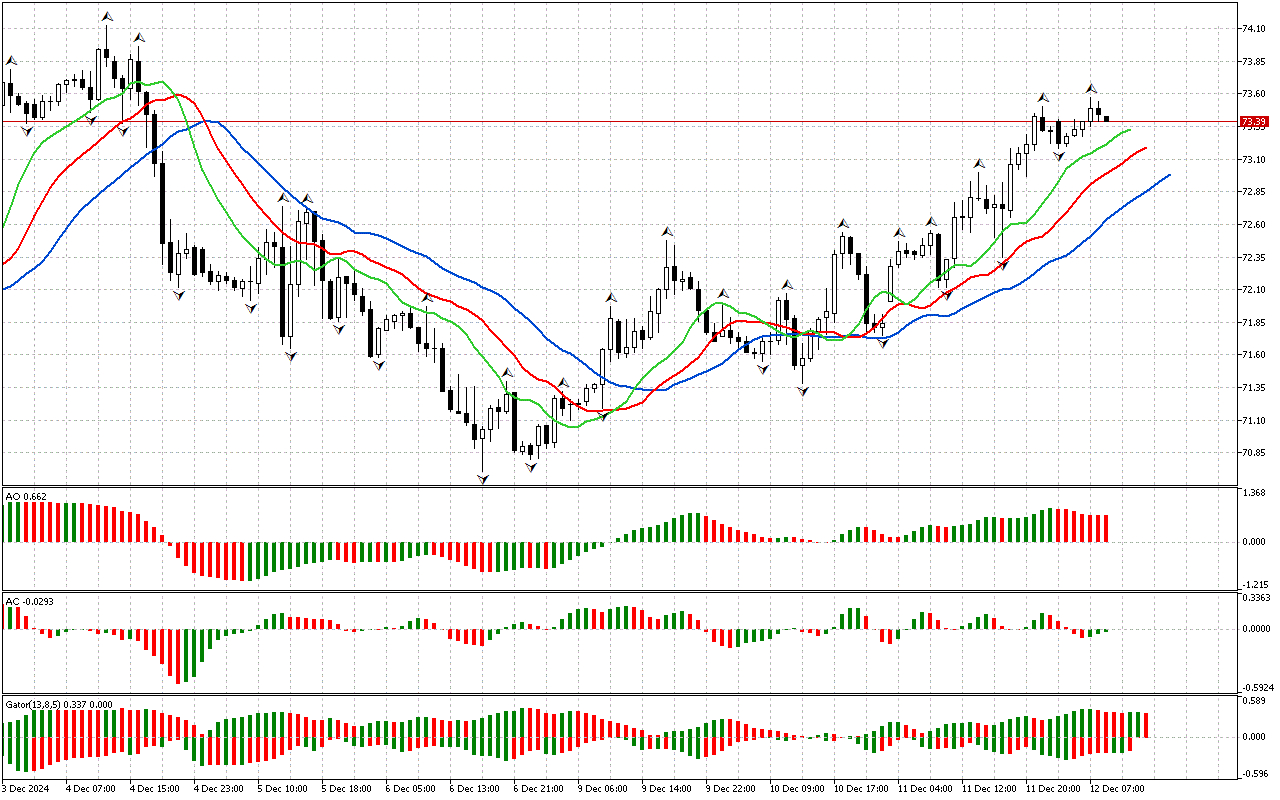Click the 9 Dec 22:00 time label

point(733,789)
